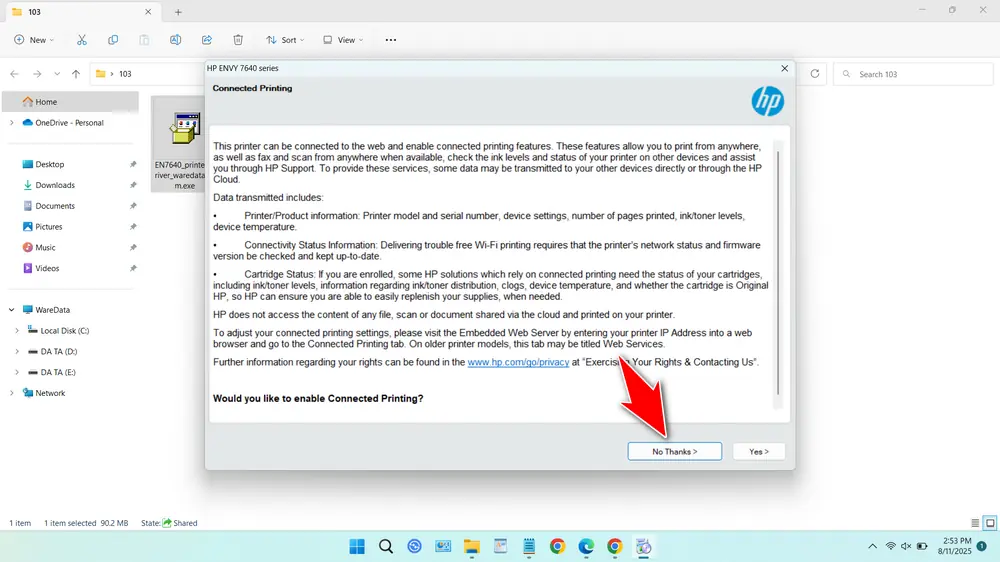
Task: Go back with the Back arrow
Action: [15, 74]
